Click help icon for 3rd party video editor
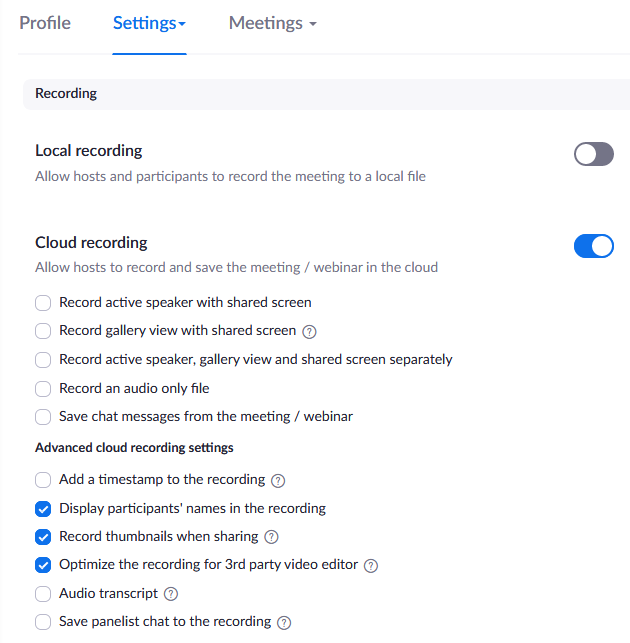Viewport: 630px width, 643px height. pos(371,565)
